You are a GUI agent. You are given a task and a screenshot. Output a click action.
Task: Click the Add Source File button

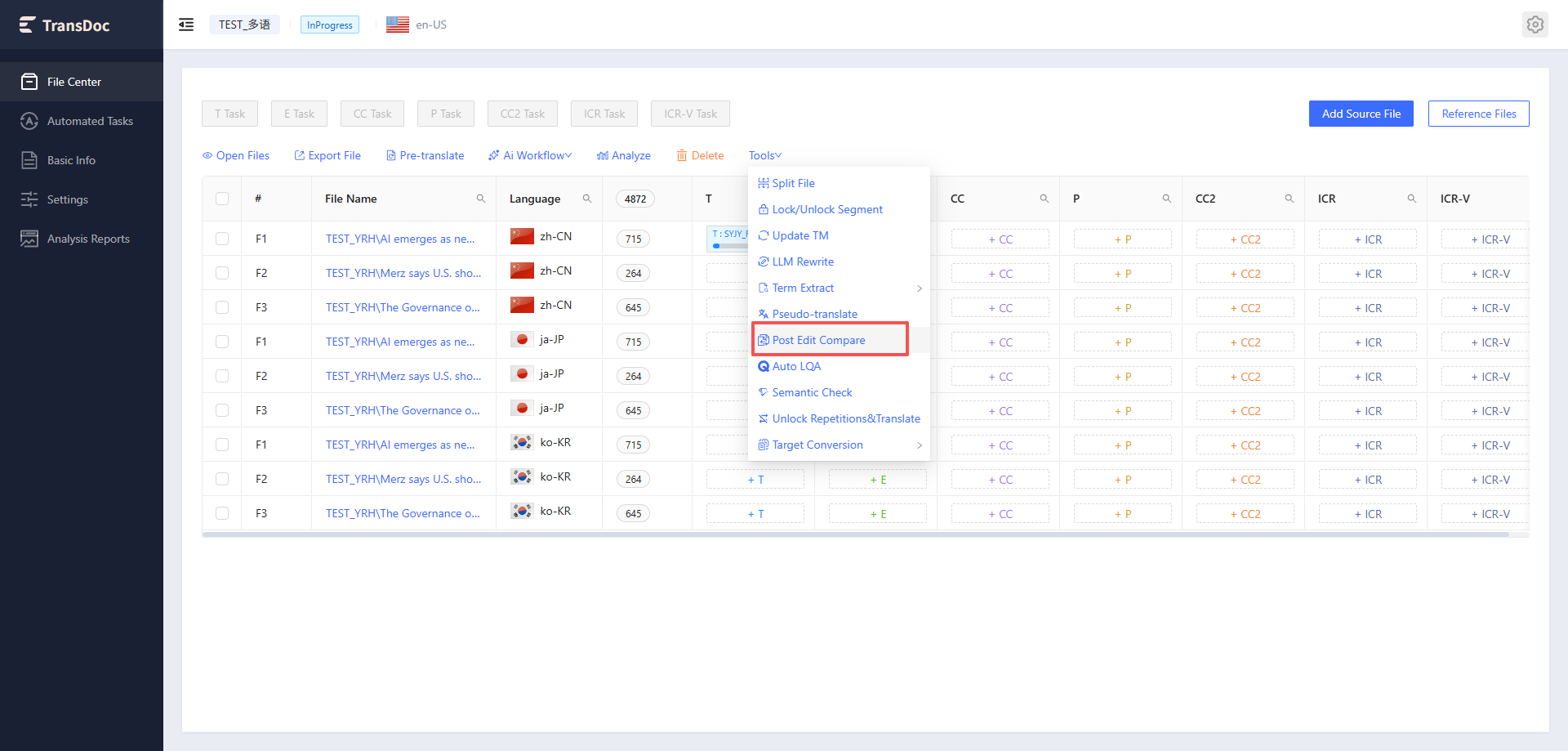(x=1361, y=114)
